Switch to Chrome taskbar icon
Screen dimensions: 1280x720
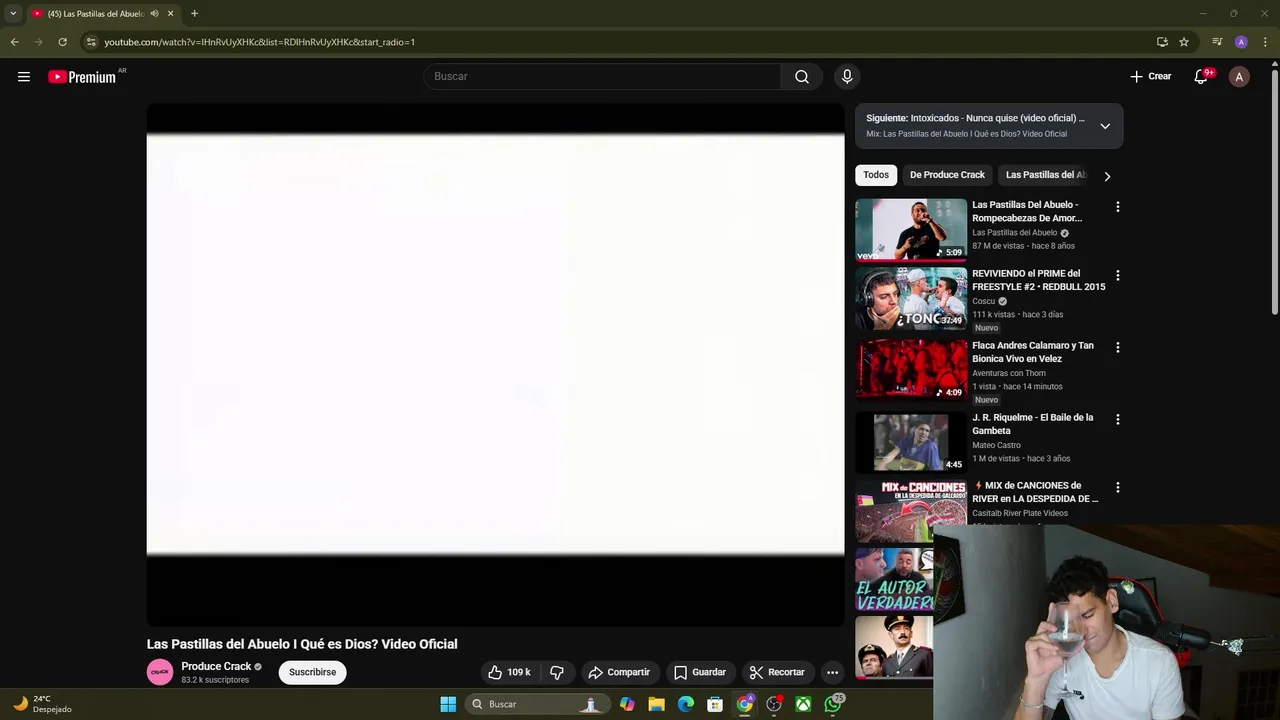pyautogui.click(x=745, y=704)
